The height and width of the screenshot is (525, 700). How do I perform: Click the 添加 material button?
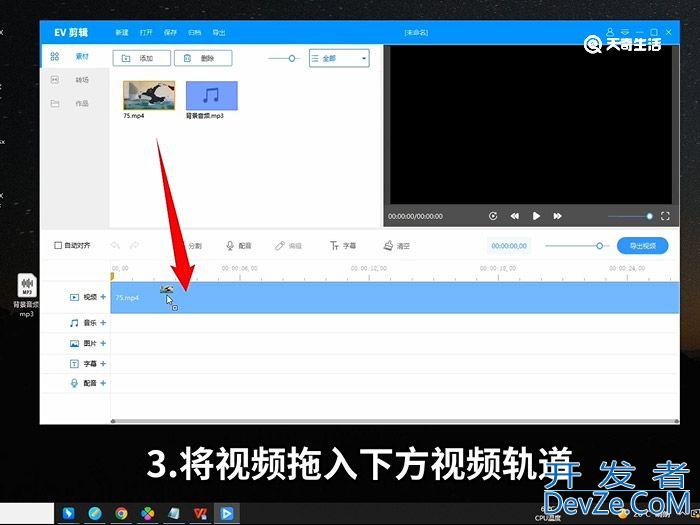pyautogui.click(x=142, y=58)
